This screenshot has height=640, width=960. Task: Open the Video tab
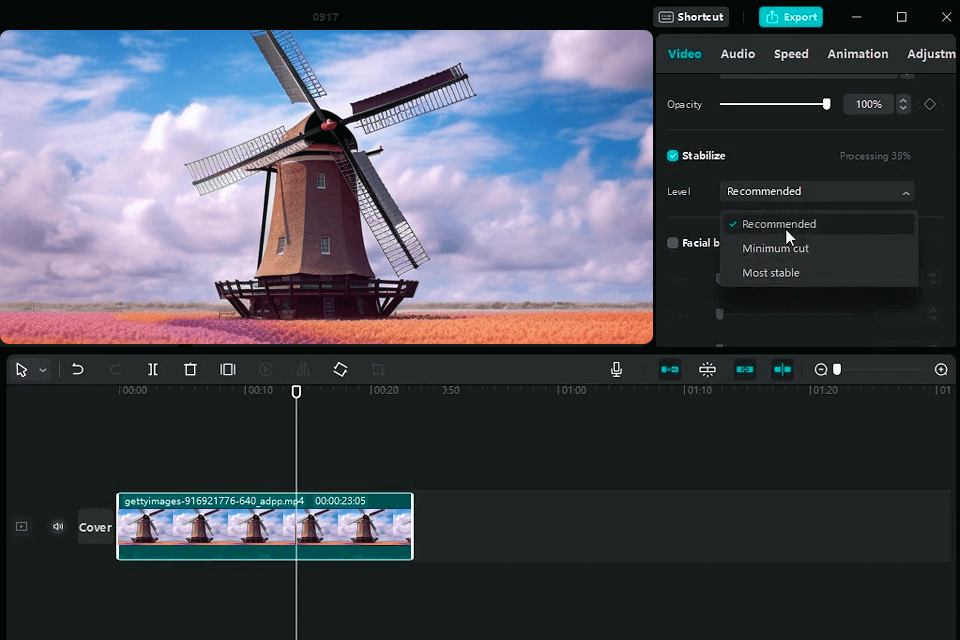click(x=684, y=54)
